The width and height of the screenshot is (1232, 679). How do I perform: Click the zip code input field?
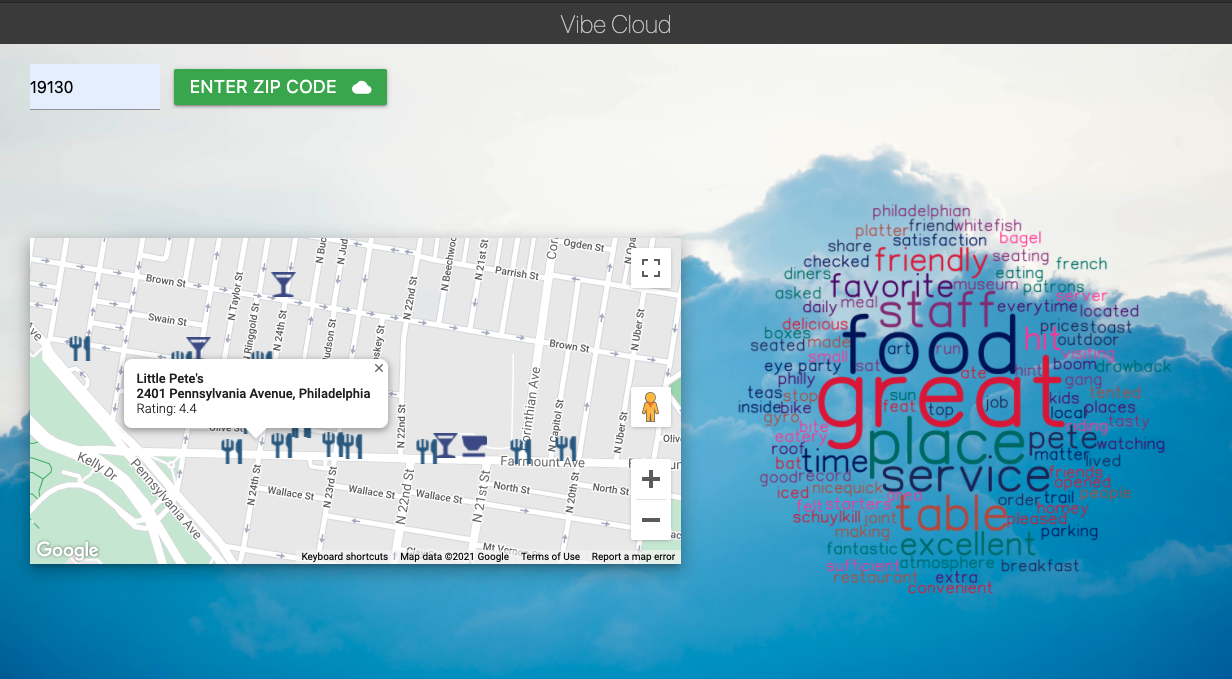coord(94,87)
